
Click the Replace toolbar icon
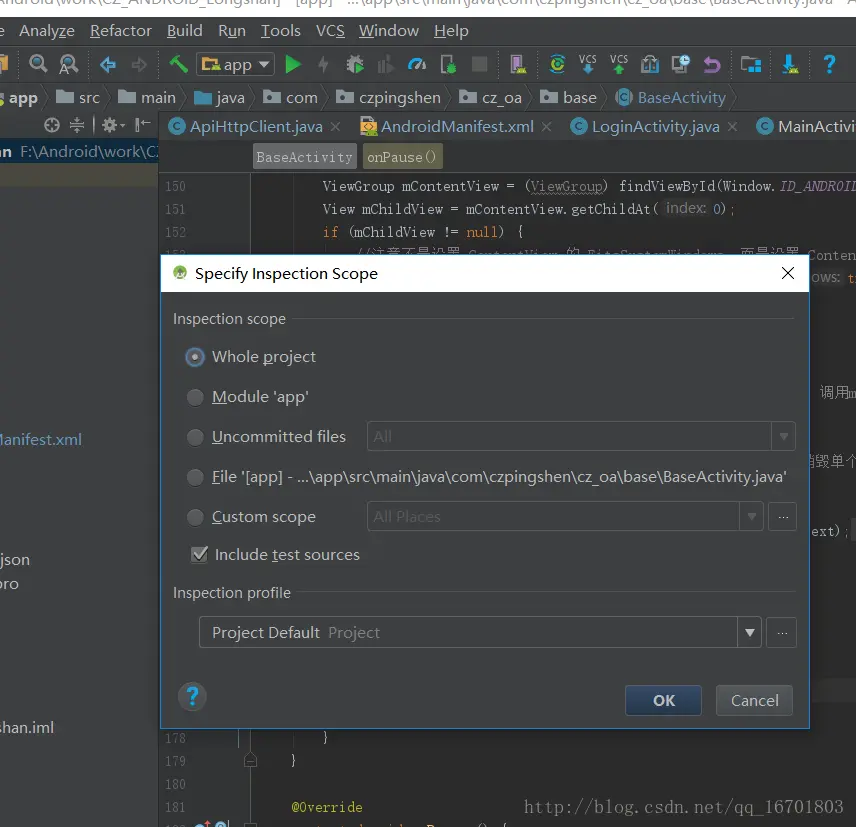point(68,64)
